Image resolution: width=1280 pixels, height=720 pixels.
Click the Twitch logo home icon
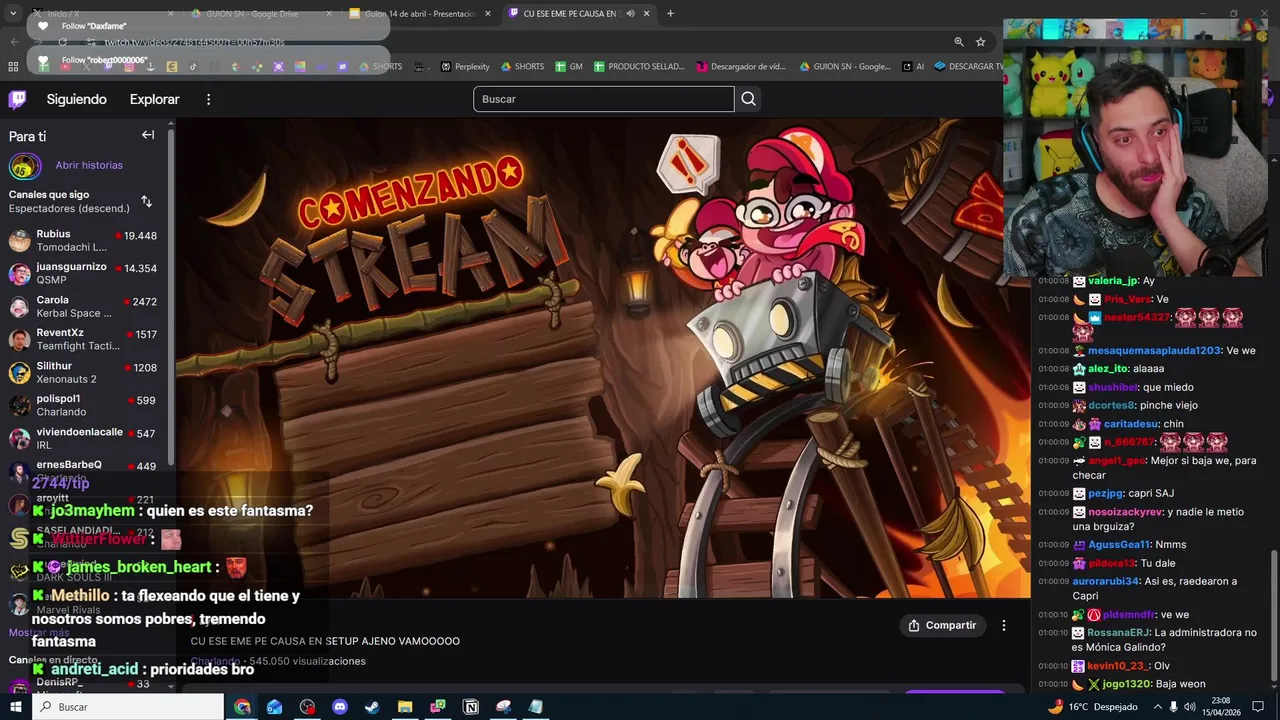click(x=17, y=99)
